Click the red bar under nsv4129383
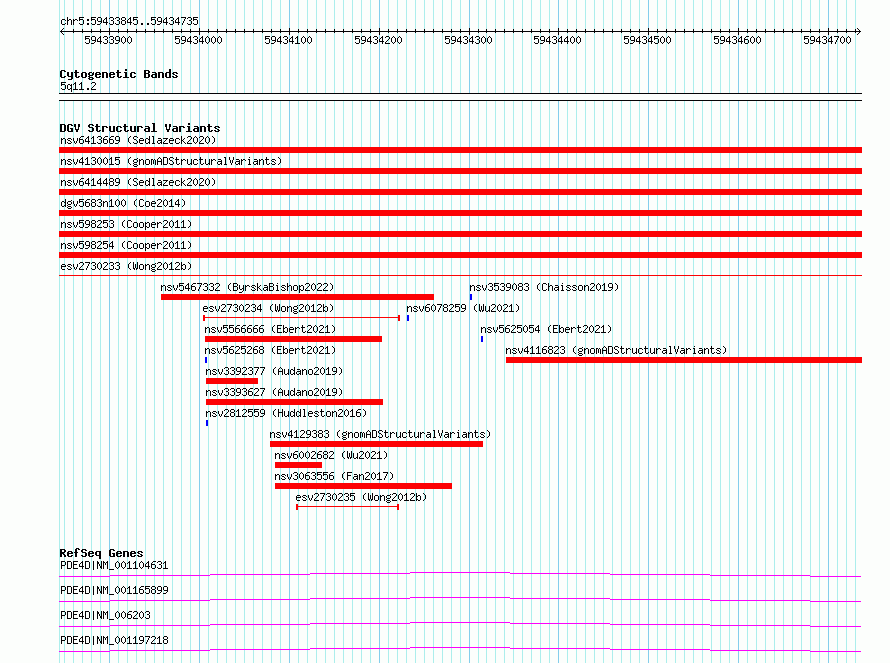890x663 pixels. tap(376, 444)
